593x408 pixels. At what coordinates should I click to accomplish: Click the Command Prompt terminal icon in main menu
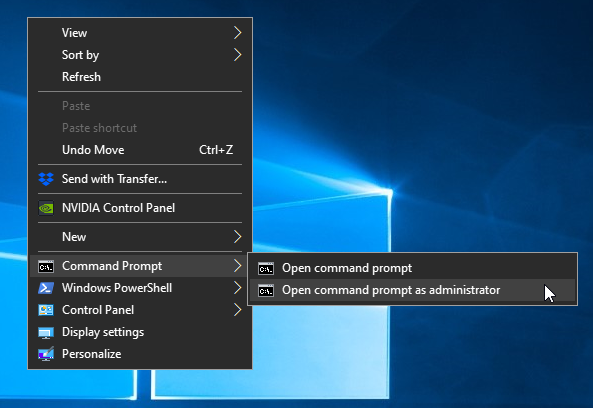click(x=46, y=266)
